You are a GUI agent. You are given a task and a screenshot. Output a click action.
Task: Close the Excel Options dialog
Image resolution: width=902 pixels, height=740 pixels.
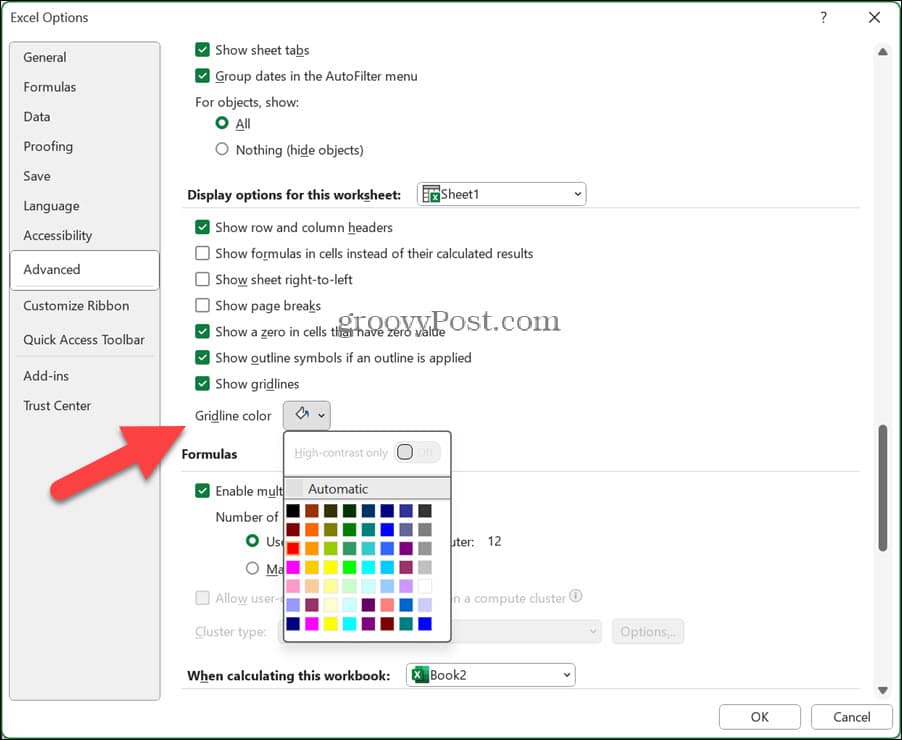[874, 18]
